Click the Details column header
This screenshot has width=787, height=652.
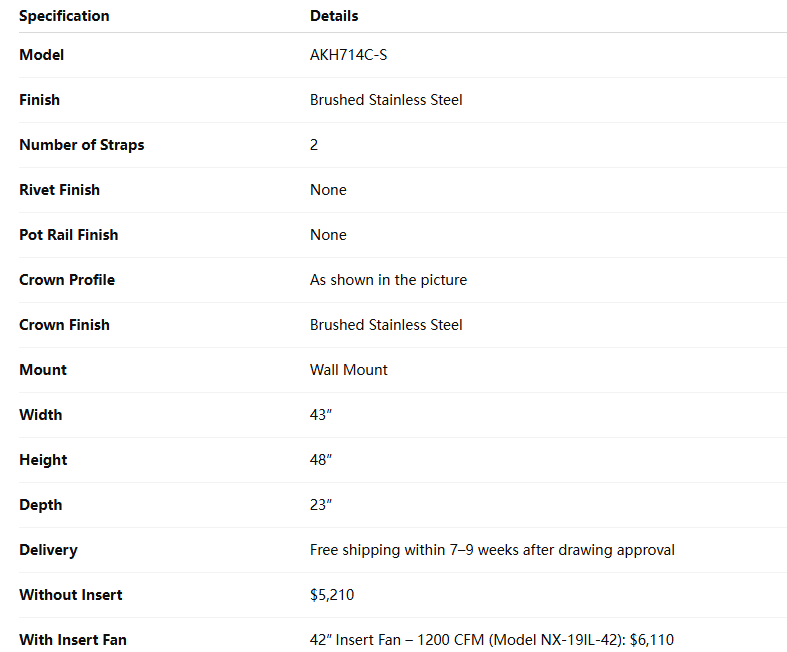[x=334, y=16]
